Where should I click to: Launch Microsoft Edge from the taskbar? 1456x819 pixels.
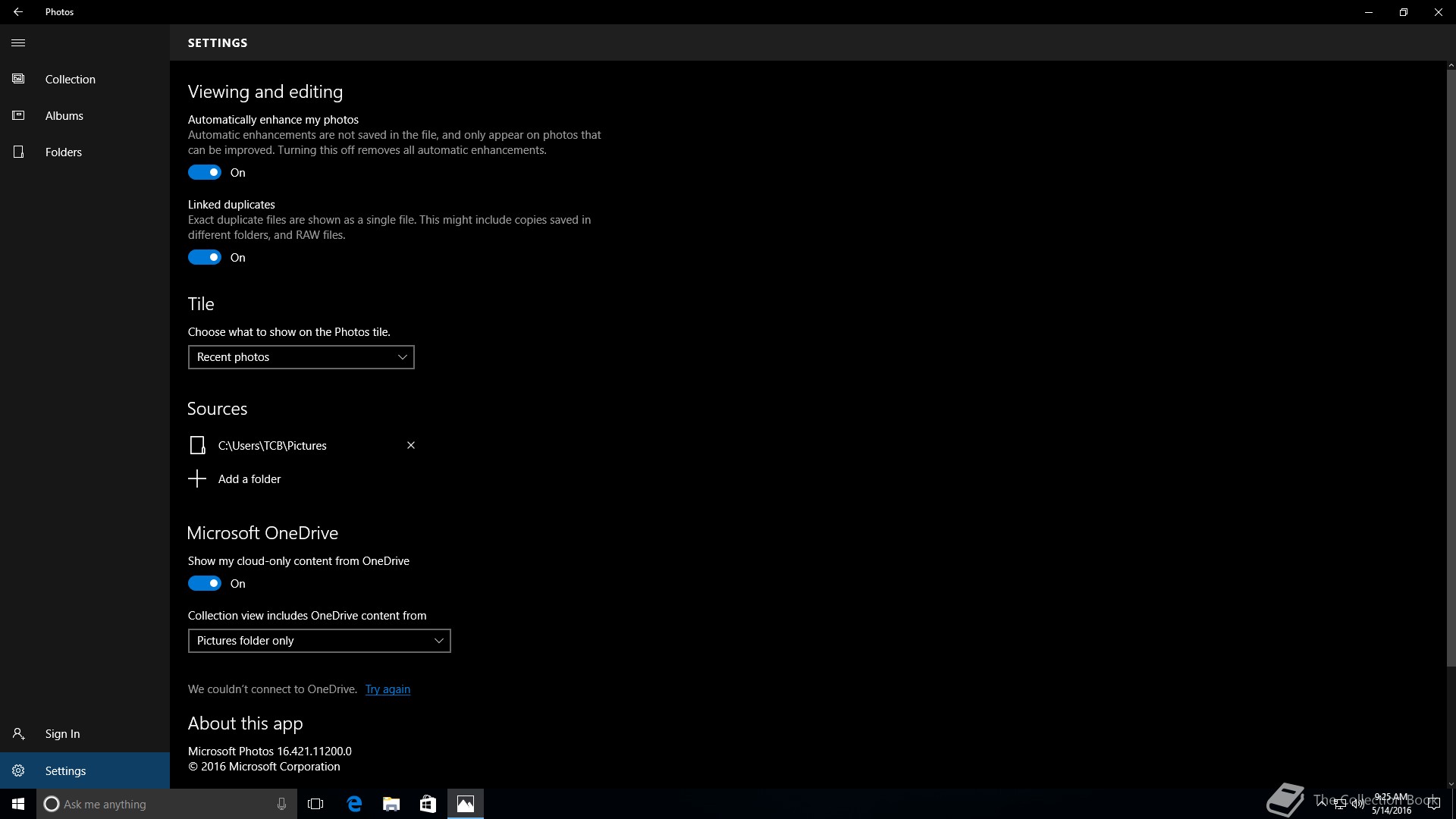[x=354, y=804]
